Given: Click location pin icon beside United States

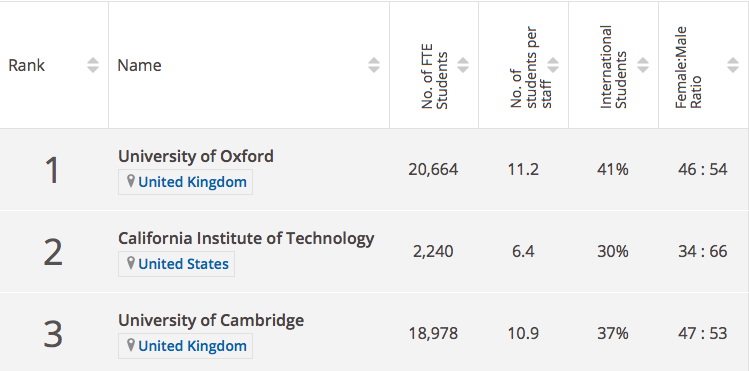Looking at the screenshot, I should click(130, 264).
